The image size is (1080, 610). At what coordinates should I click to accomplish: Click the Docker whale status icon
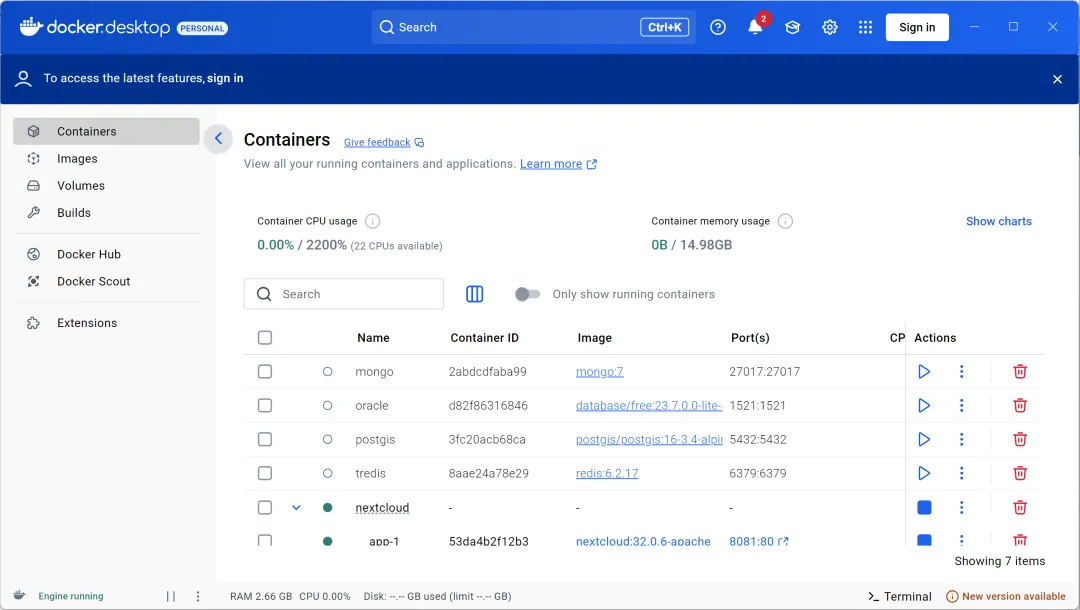tap(20, 595)
